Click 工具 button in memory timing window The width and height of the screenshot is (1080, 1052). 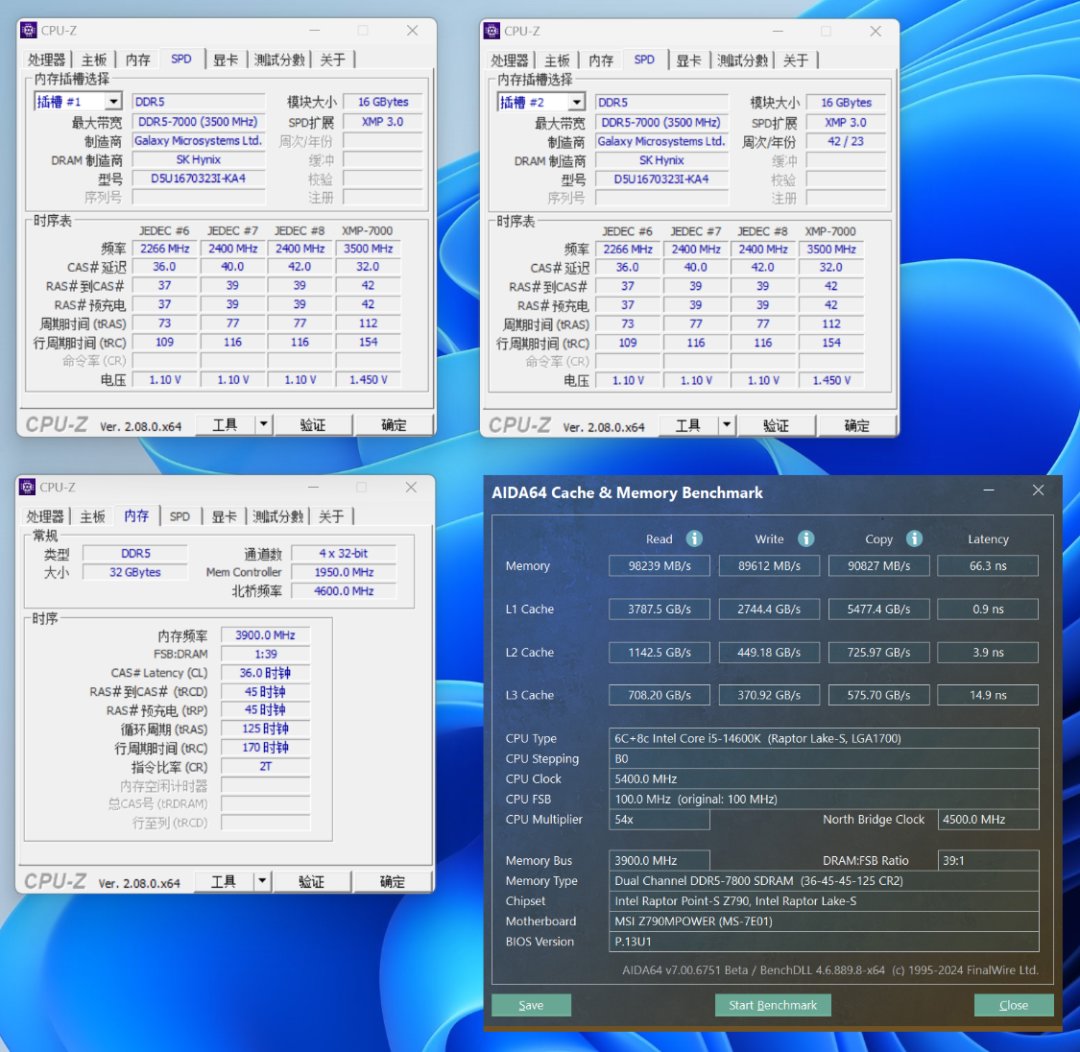[x=223, y=881]
